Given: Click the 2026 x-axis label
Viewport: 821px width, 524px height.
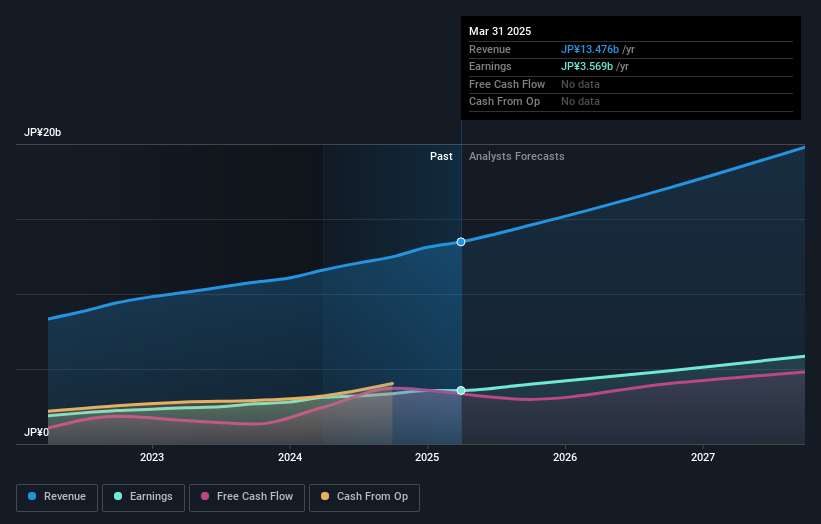Looking at the screenshot, I should click(565, 458).
